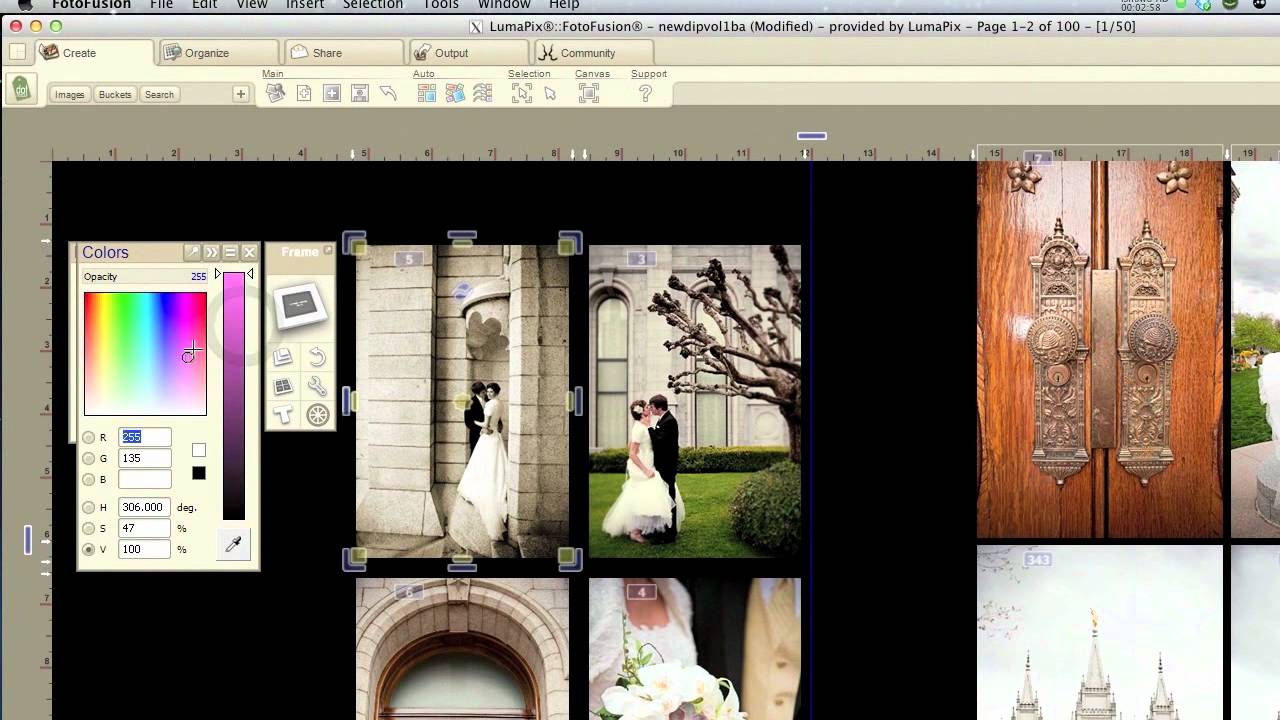Click the G value field showing 135
Viewport: 1280px width, 720px height.
coord(145,458)
